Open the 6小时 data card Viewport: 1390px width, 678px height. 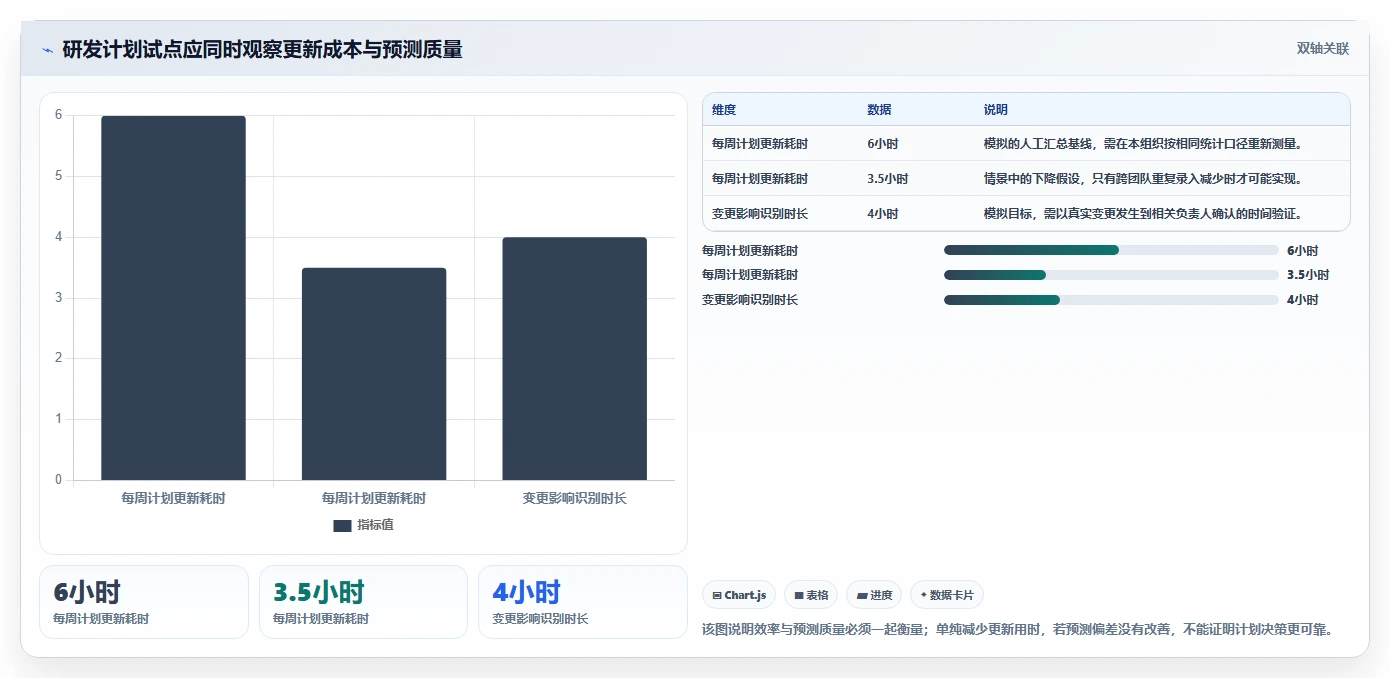point(144,602)
